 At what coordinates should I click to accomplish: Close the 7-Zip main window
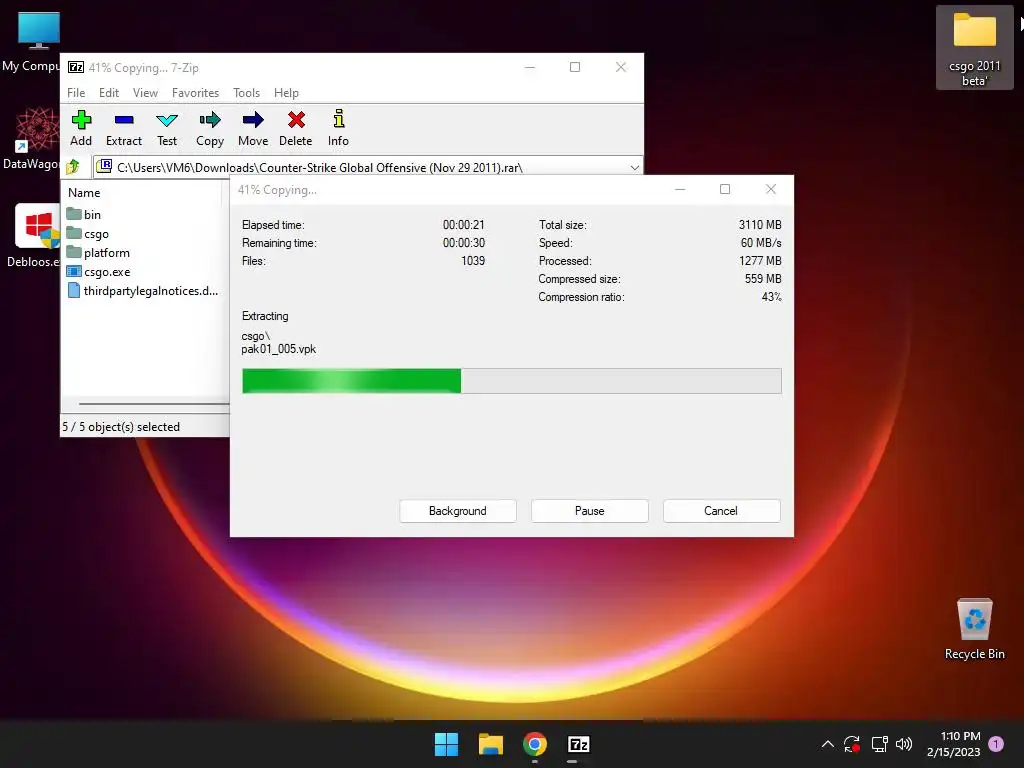(621, 67)
